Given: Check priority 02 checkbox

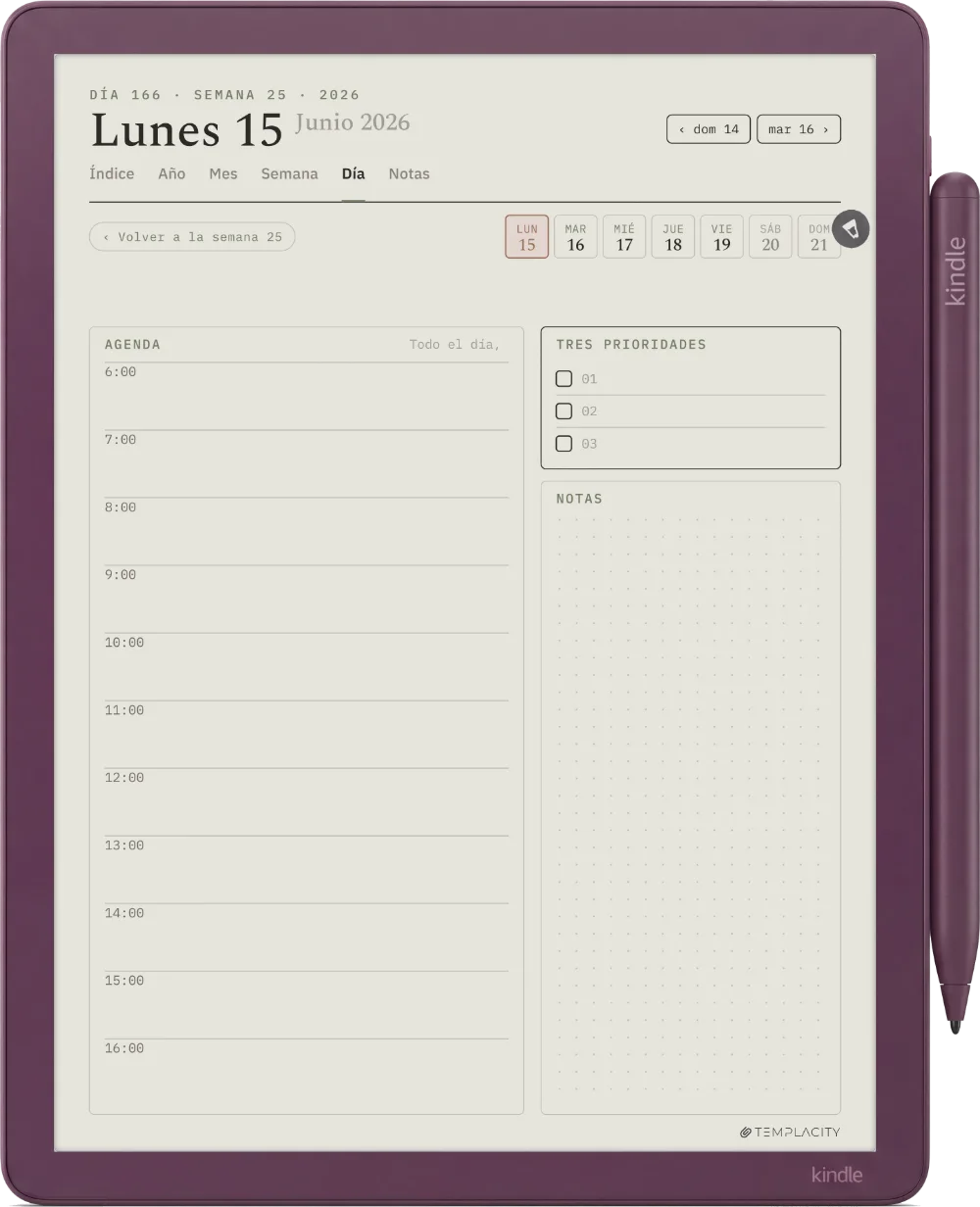Looking at the screenshot, I should pos(563,410).
